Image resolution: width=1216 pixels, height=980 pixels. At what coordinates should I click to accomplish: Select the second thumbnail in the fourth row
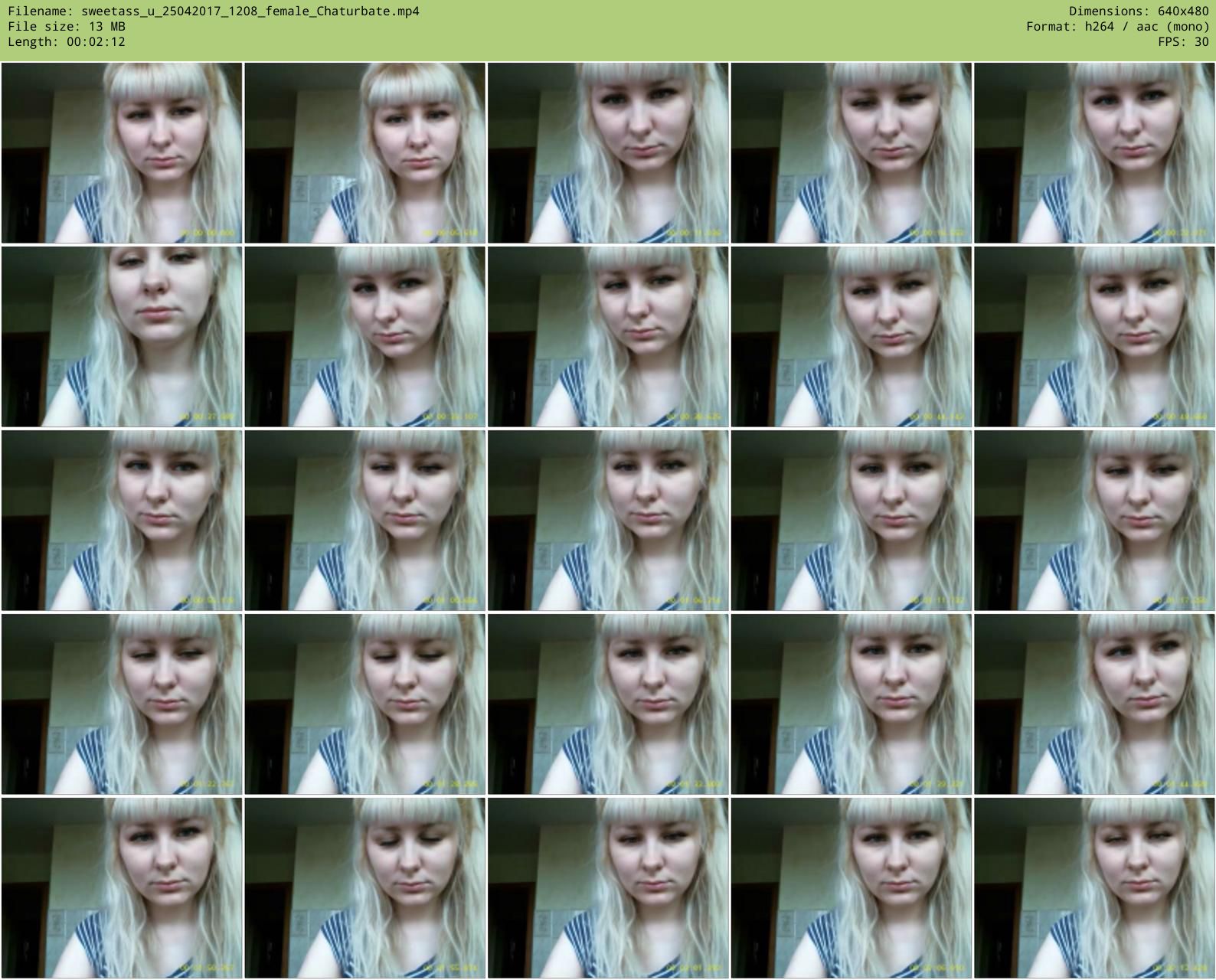364,704
